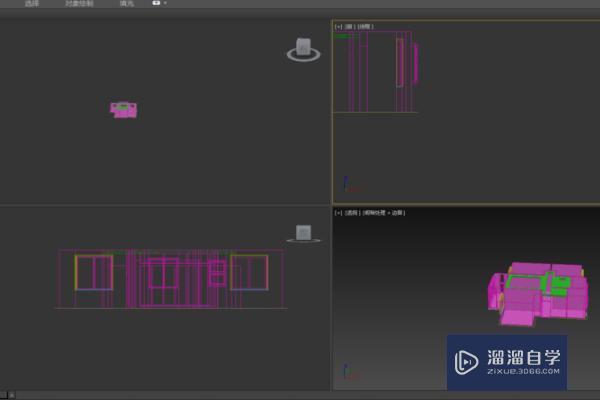Open the 填充 ribbon tab
Image resolution: width=600 pixels, height=400 pixels.
point(127,3)
